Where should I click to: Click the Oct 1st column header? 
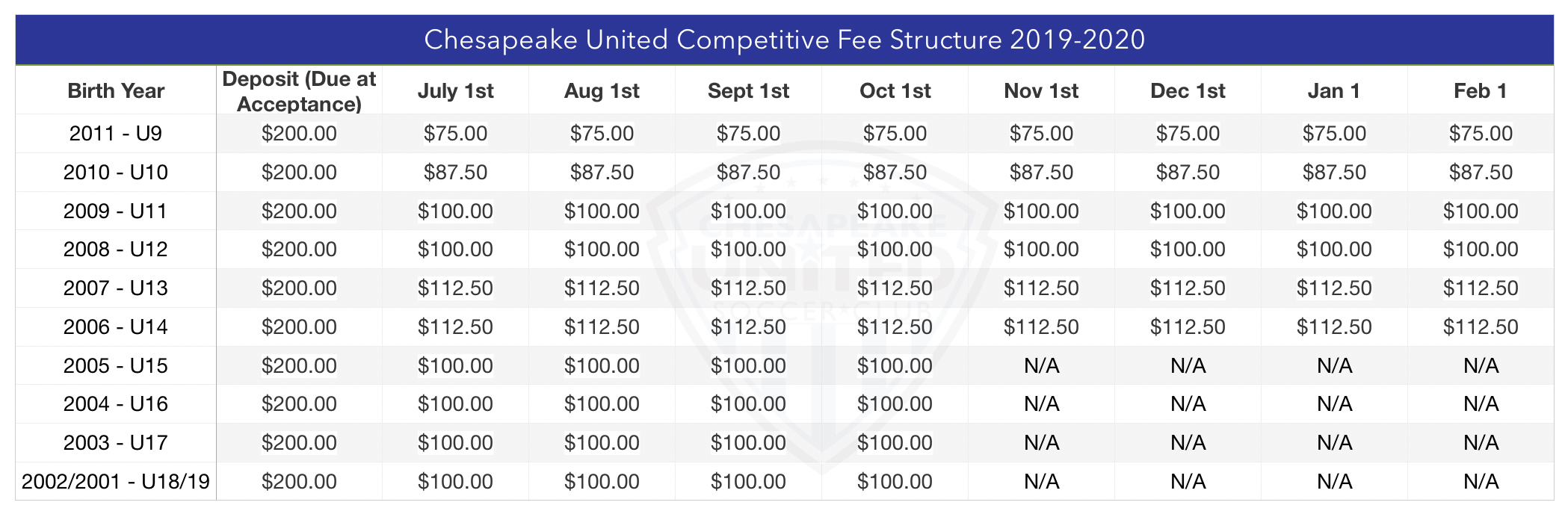tap(895, 91)
